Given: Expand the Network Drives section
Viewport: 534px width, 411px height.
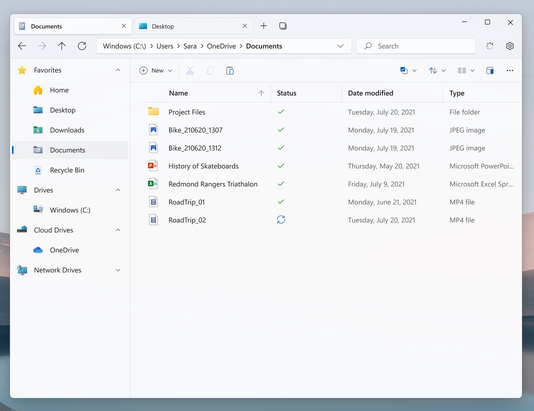Looking at the screenshot, I should (118, 270).
